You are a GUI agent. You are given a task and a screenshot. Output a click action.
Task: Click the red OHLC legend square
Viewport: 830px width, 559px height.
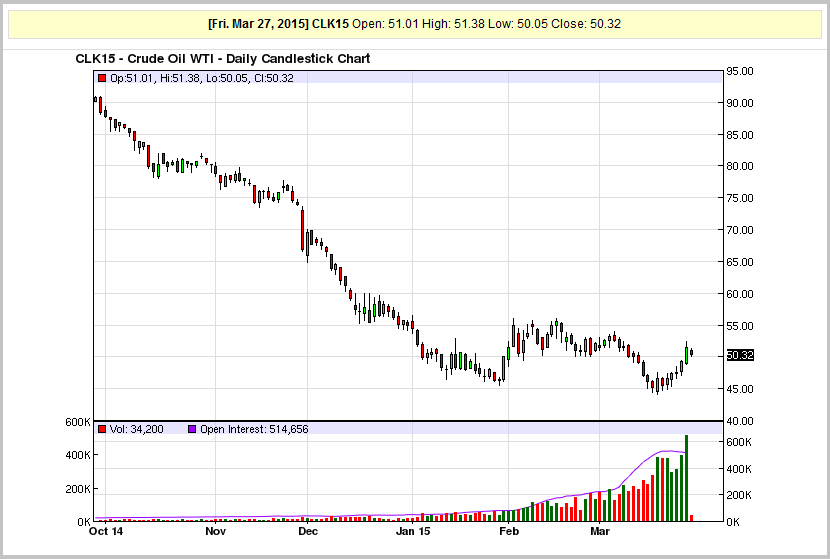pos(102,78)
